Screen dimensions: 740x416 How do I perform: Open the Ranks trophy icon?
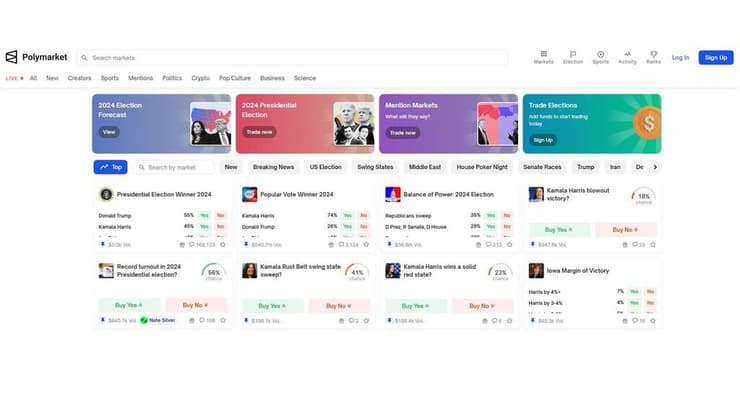[654, 57]
